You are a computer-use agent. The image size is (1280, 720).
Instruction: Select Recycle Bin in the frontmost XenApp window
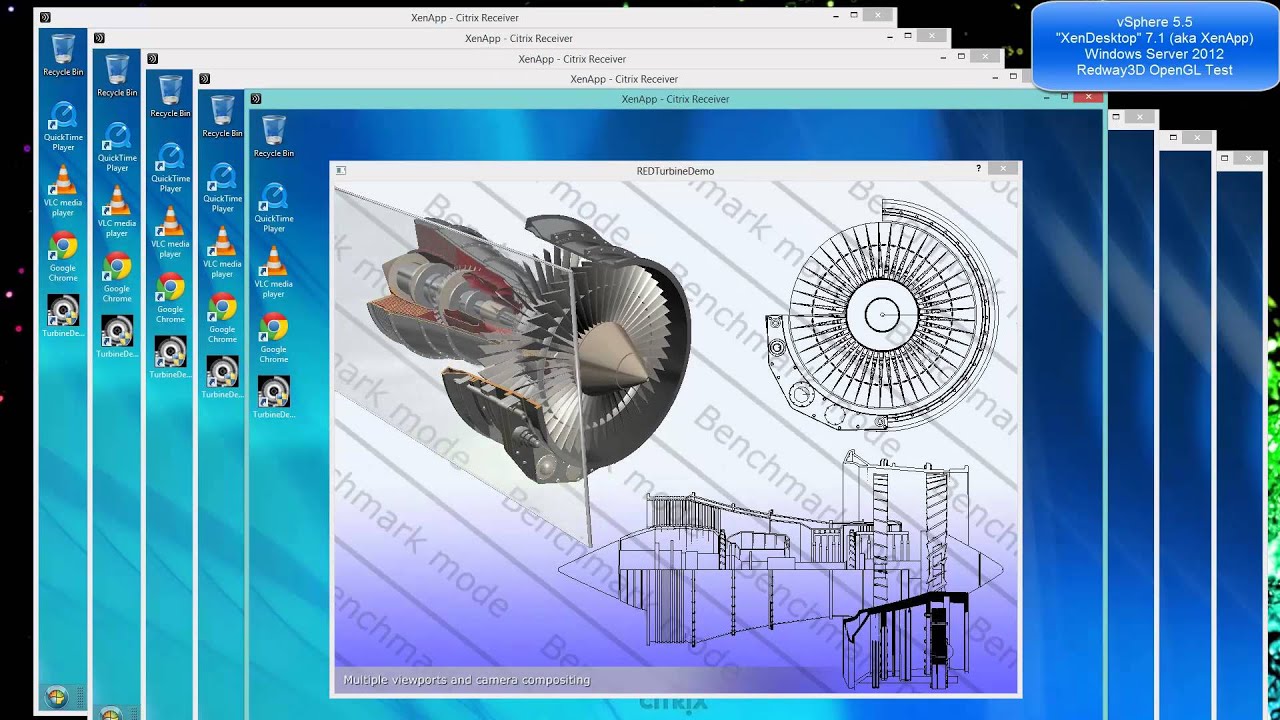click(274, 136)
